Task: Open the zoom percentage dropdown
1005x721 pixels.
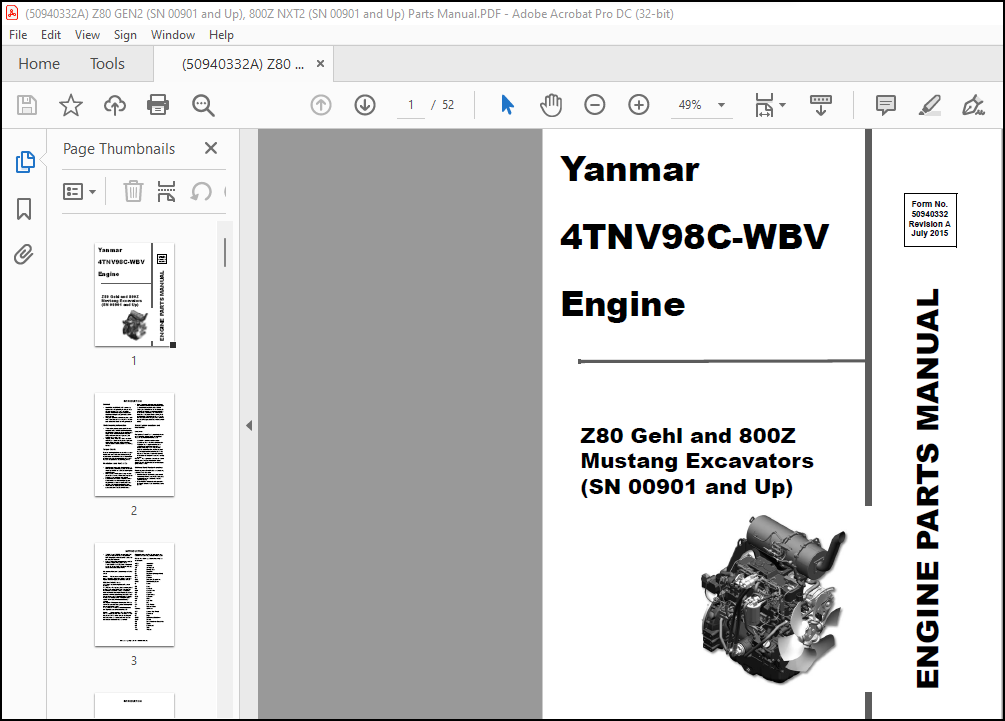Action: [721, 104]
